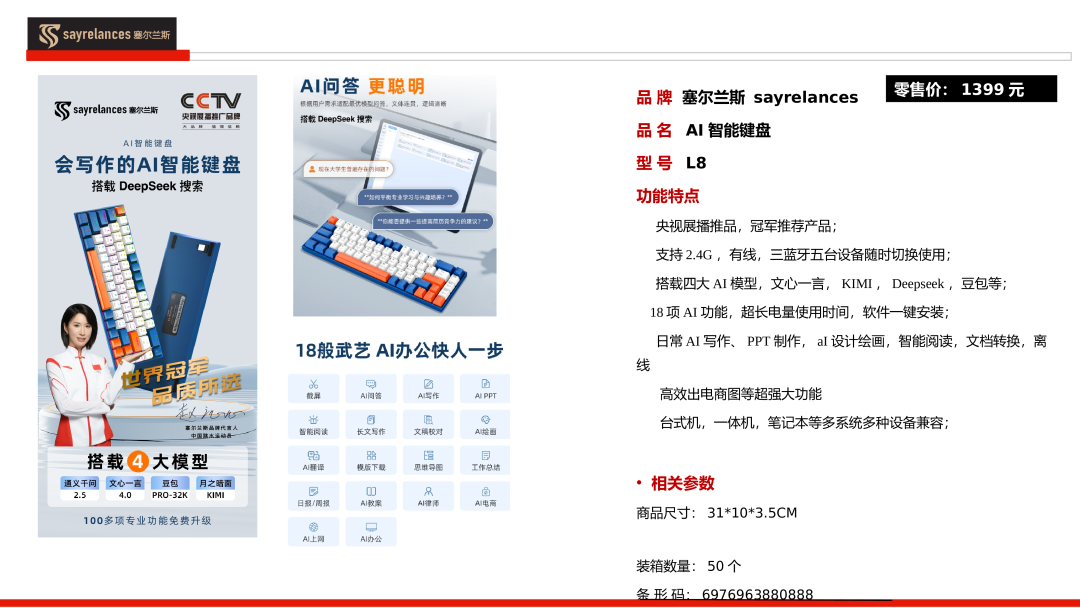Click the 100多项专业功能免费升级 text
The height and width of the screenshot is (608, 1080).
pyautogui.click(x=147, y=521)
